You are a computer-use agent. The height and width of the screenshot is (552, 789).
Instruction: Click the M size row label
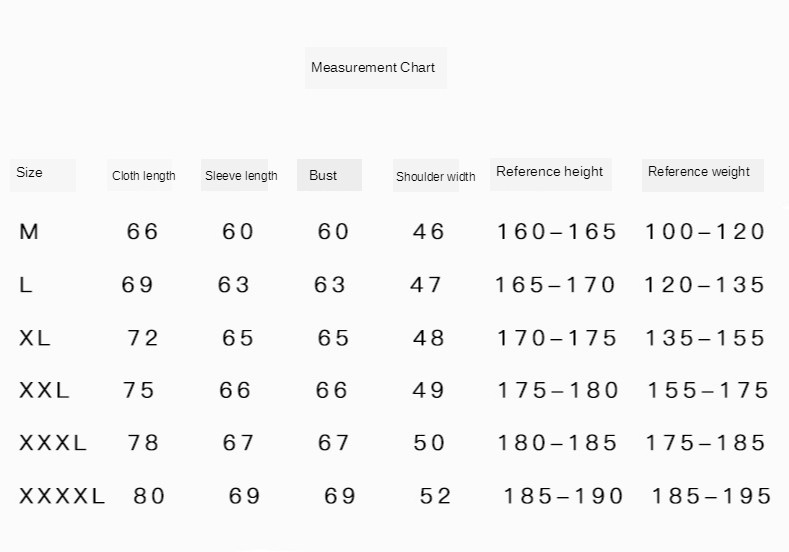tap(29, 232)
